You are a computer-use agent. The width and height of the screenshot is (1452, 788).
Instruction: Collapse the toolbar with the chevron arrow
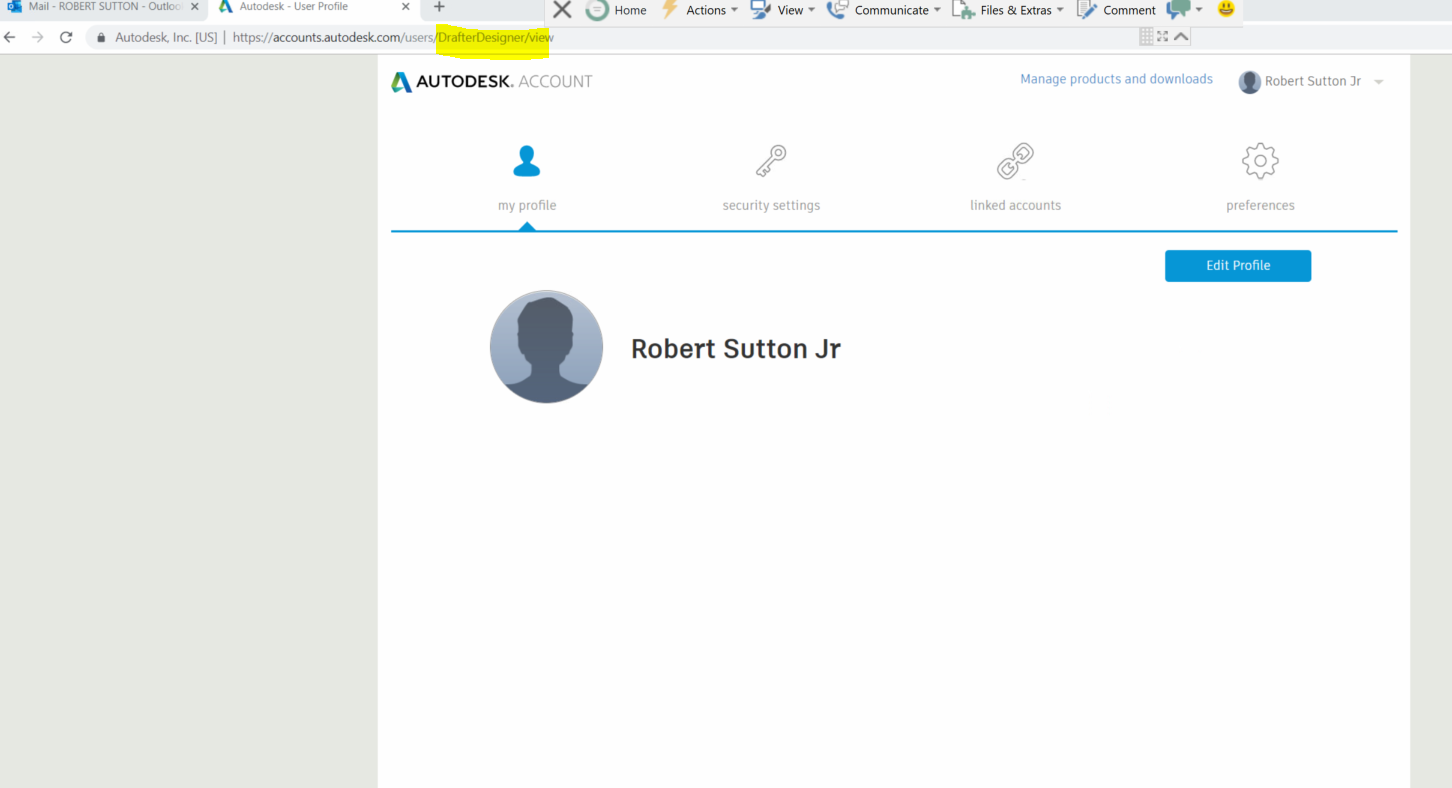1181,35
